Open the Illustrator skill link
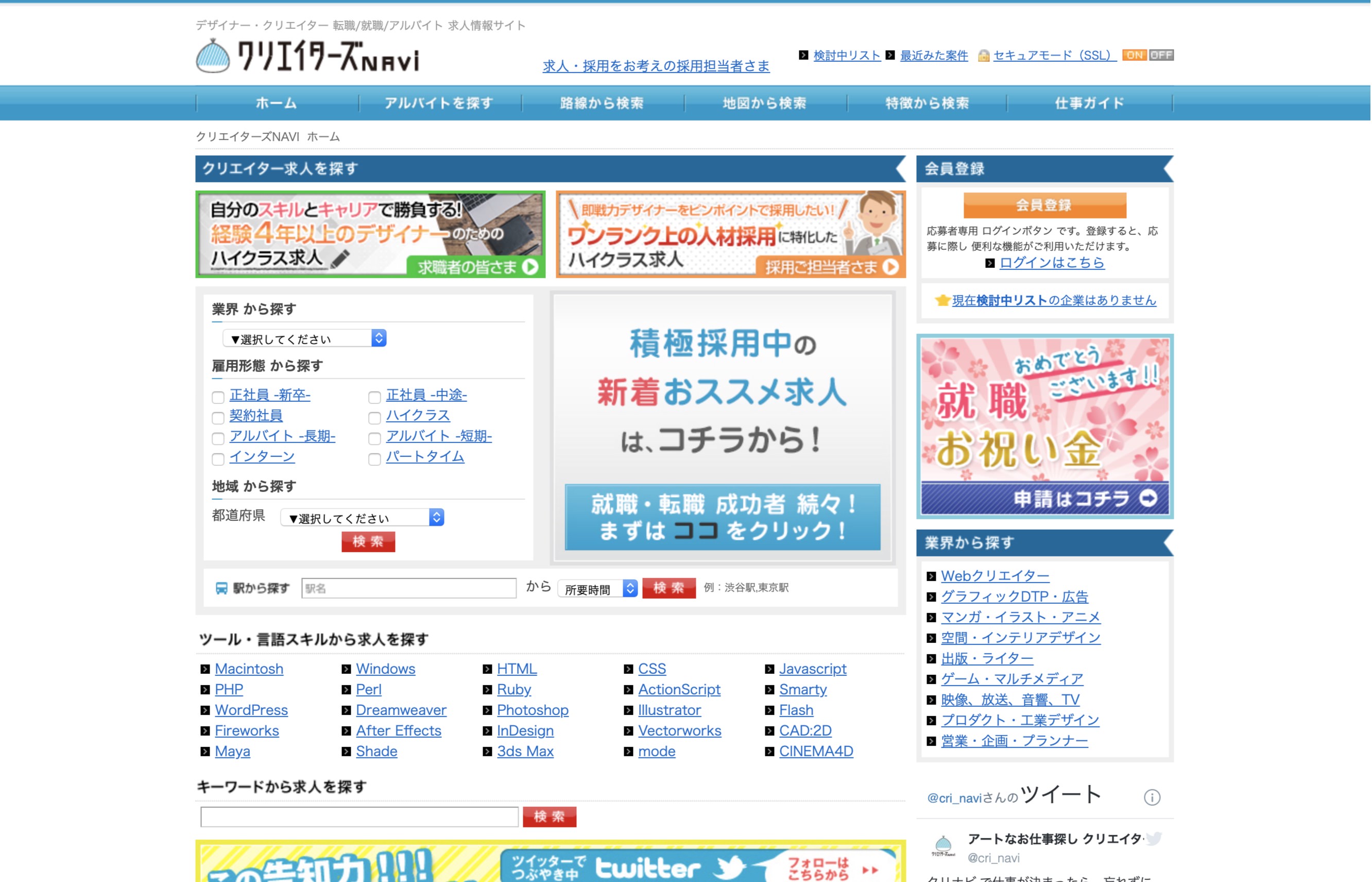Image resolution: width=1372 pixels, height=882 pixels. click(x=669, y=710)
